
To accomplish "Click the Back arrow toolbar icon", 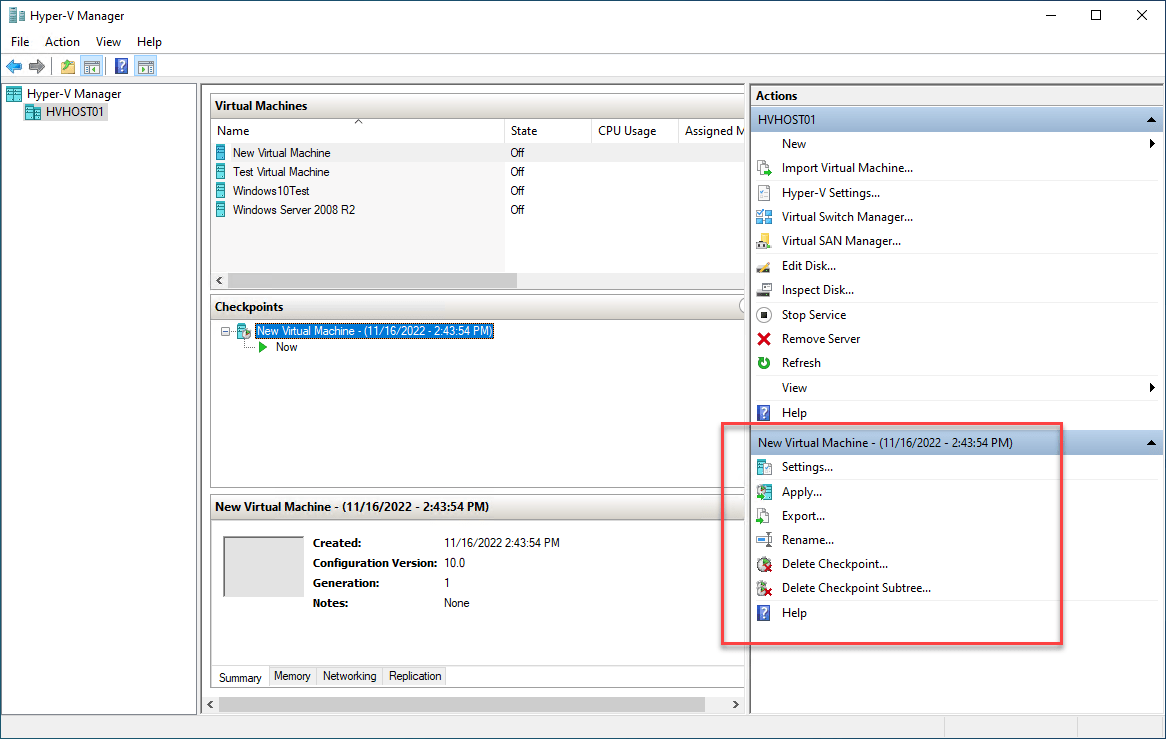I will 14,67.
